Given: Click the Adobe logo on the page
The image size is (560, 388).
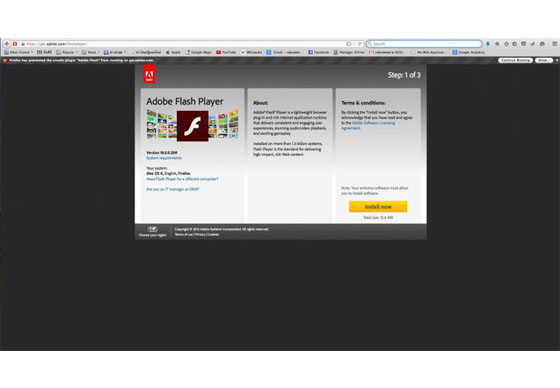Looking at the screenshot, I should click(x=149, y=74).
